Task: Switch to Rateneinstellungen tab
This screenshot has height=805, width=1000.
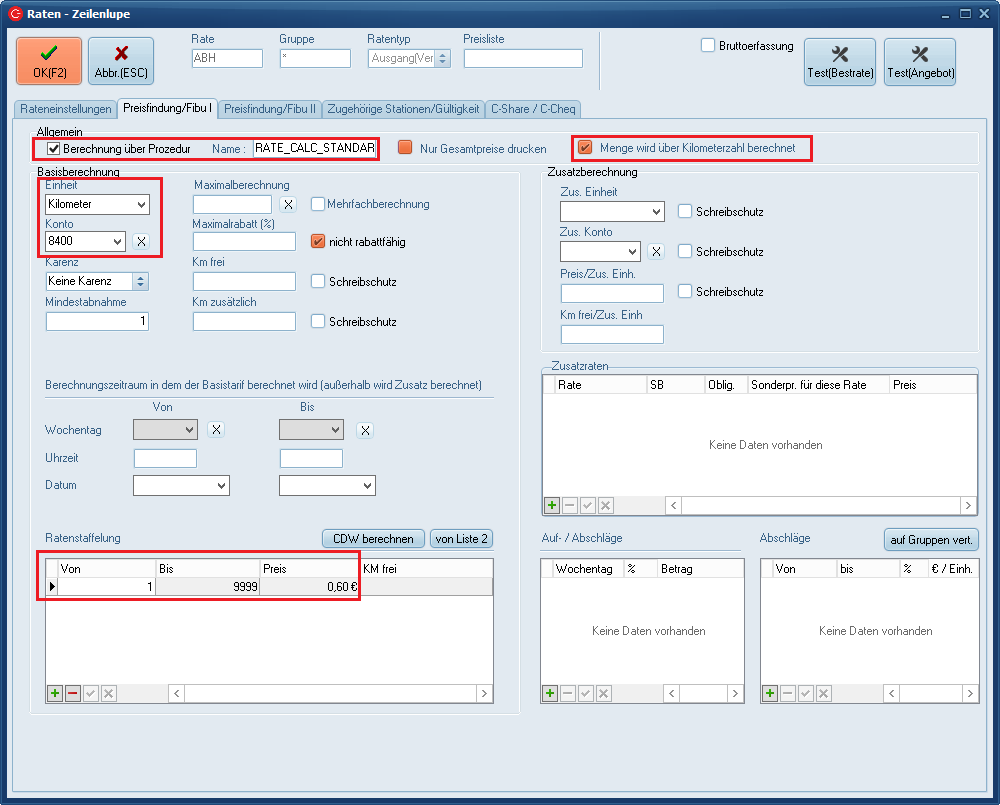Action: point(66,108)
